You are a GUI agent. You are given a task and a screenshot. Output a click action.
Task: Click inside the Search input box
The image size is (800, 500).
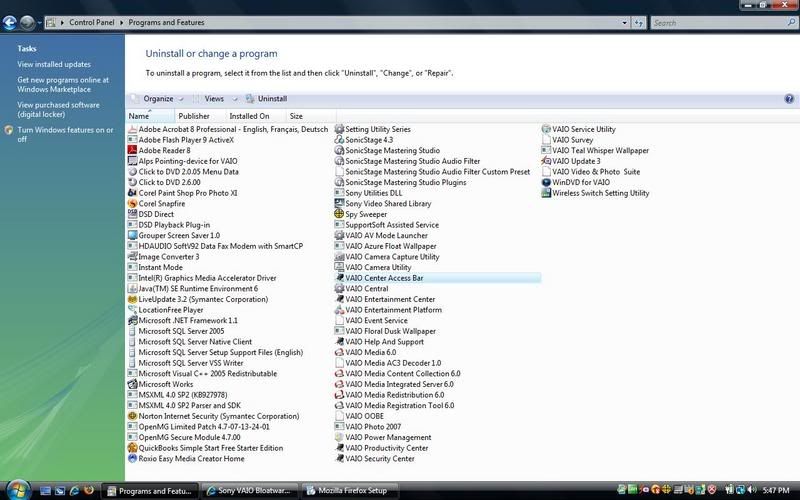pyautogui.click(x=718, y=22)
